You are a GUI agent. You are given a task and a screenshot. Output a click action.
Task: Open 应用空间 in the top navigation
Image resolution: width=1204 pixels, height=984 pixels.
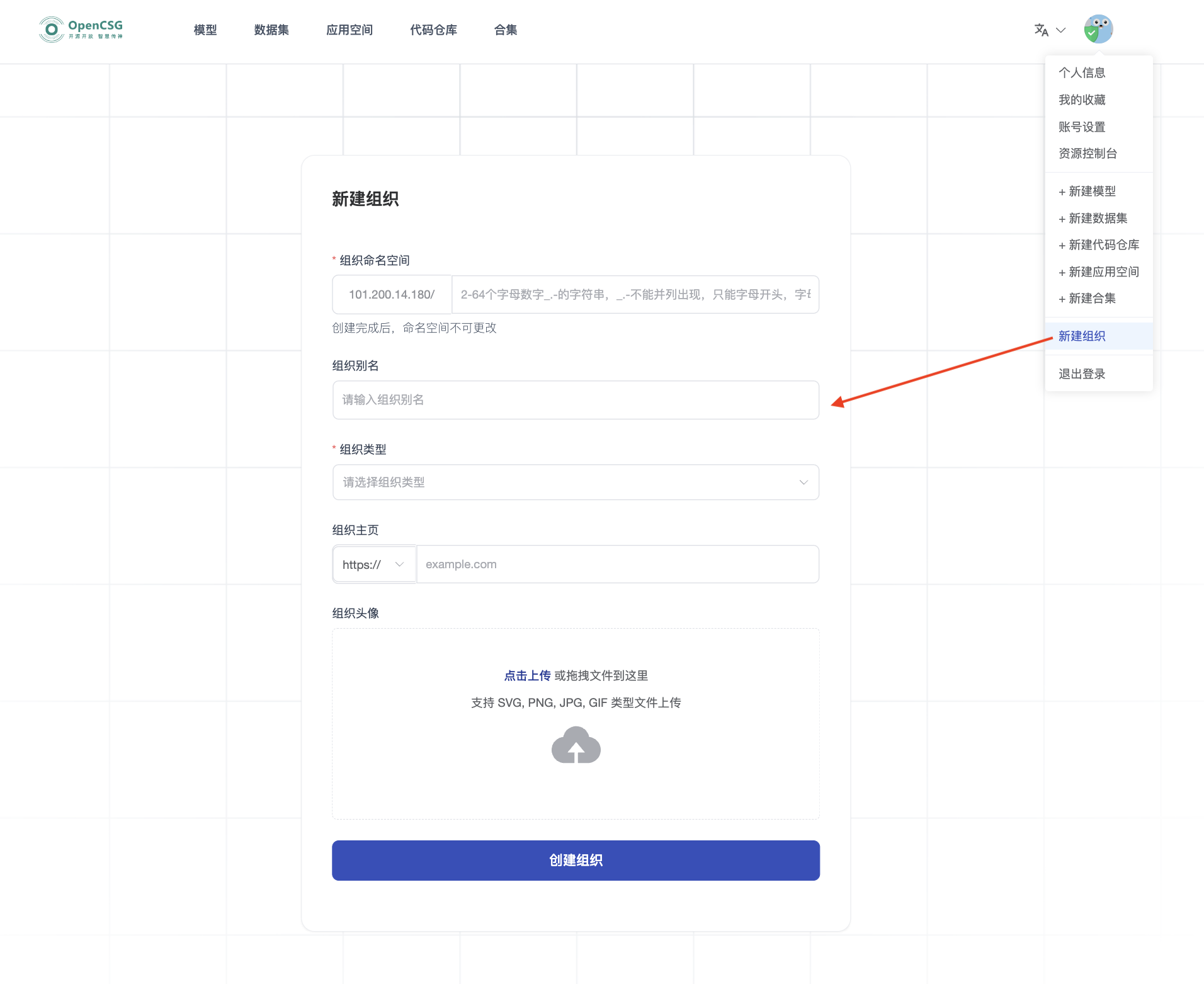pos(349,30)
